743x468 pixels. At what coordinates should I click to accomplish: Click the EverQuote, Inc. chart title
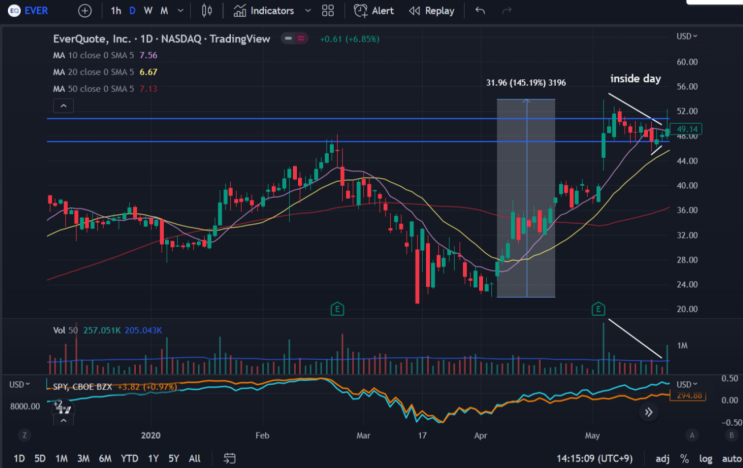162,39
